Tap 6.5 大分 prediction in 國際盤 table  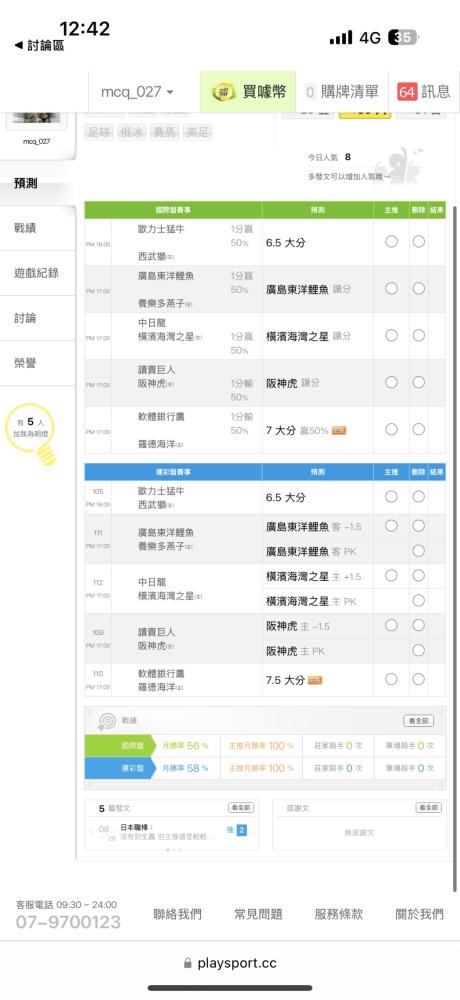click(285, 243)
